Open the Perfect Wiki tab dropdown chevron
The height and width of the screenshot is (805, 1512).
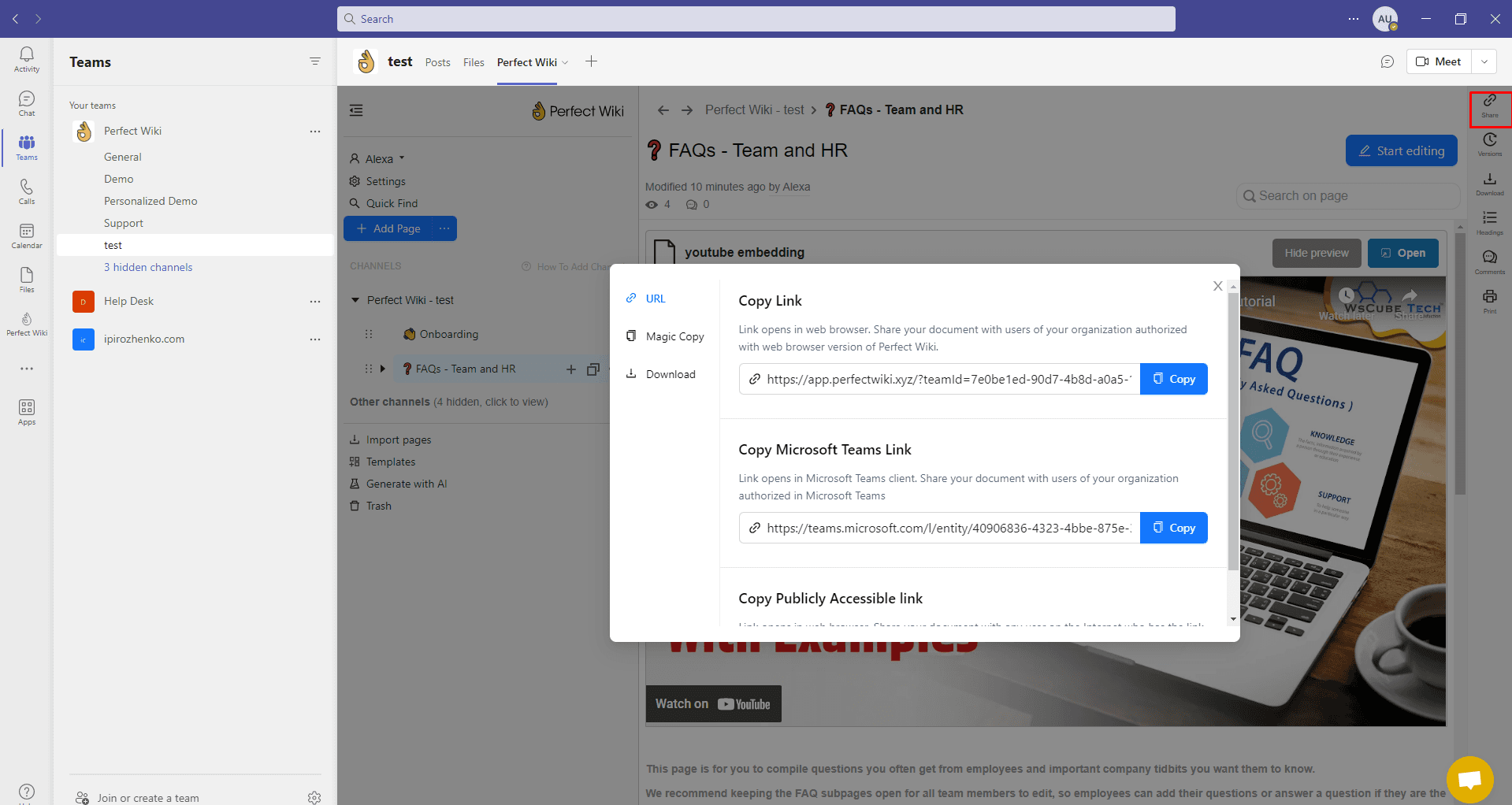click(565, 62)
